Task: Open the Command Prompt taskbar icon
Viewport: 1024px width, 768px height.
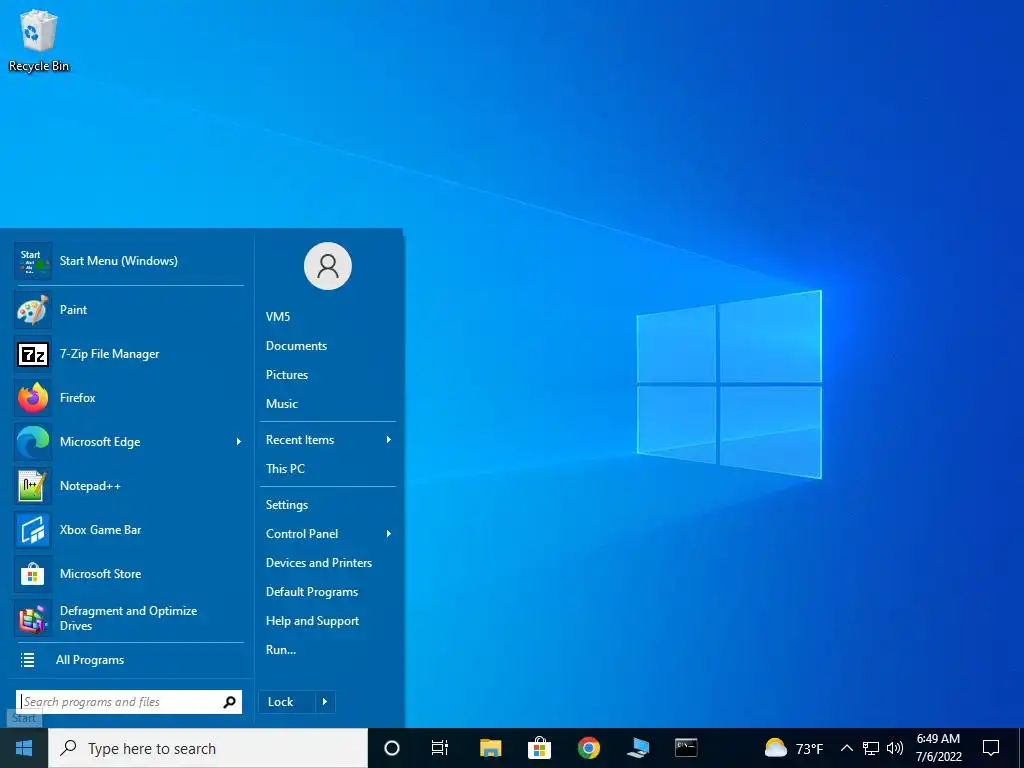Action: (686, 748)
